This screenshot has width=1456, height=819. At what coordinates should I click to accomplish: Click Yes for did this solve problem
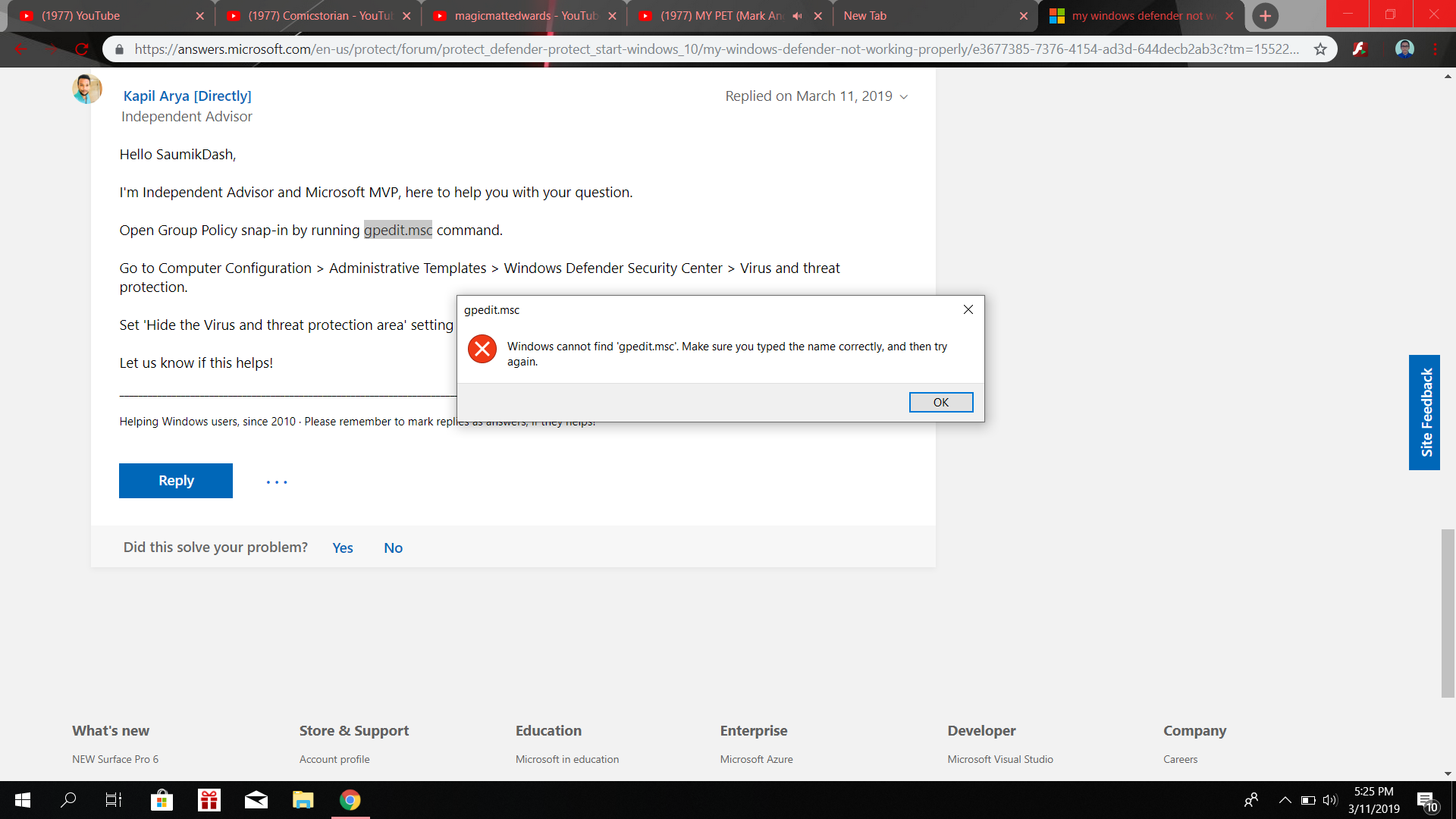342,548
